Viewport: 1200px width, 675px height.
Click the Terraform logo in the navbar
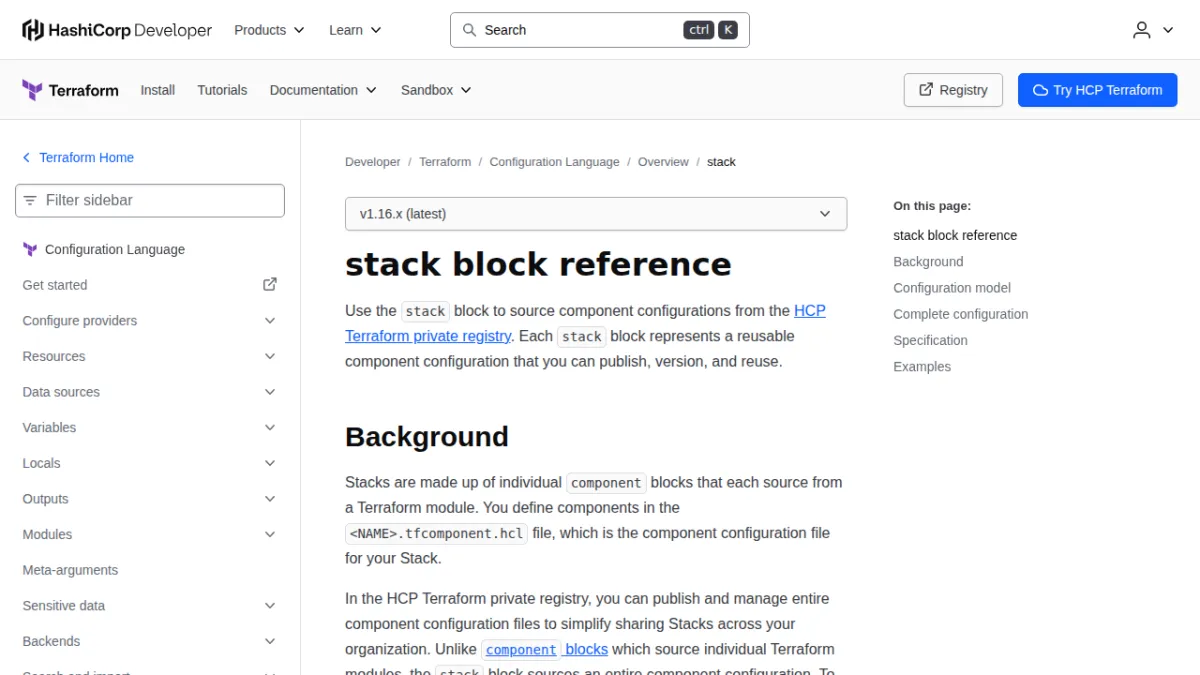click(x=70, y=90)
